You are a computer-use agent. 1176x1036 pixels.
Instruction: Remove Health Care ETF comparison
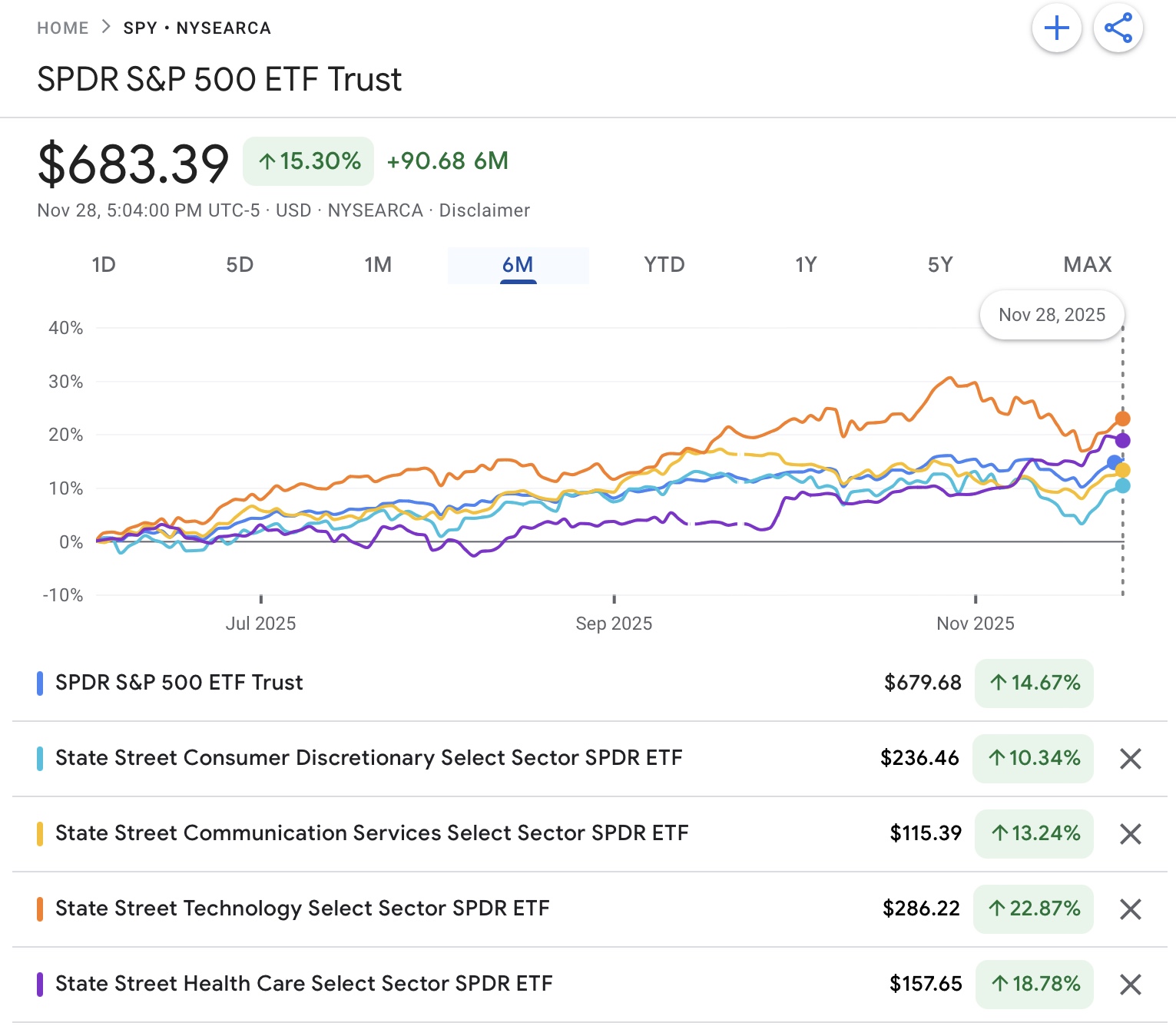point(1130,985)
